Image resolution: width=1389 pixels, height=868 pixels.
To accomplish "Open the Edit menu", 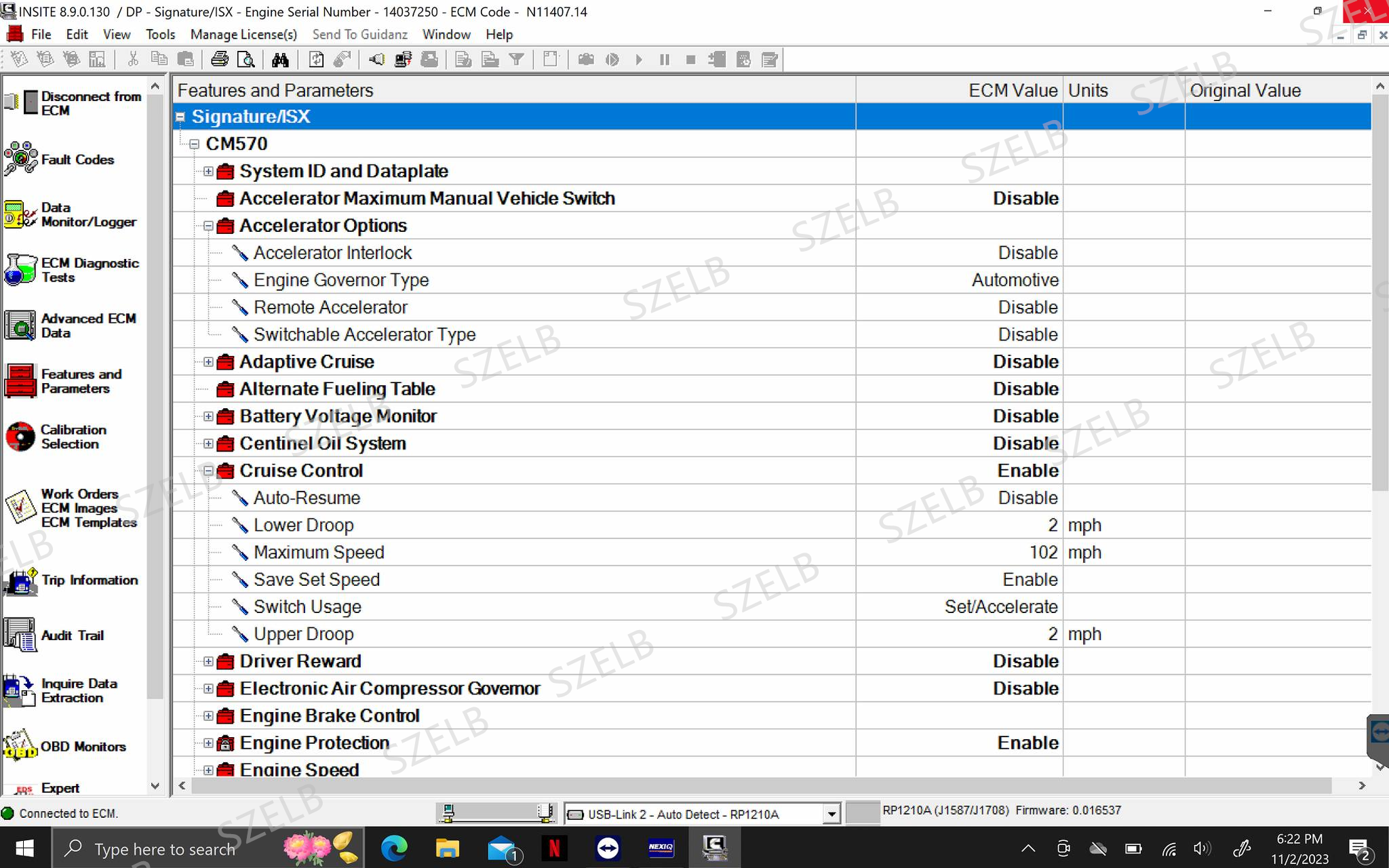I will pos(77,35).
